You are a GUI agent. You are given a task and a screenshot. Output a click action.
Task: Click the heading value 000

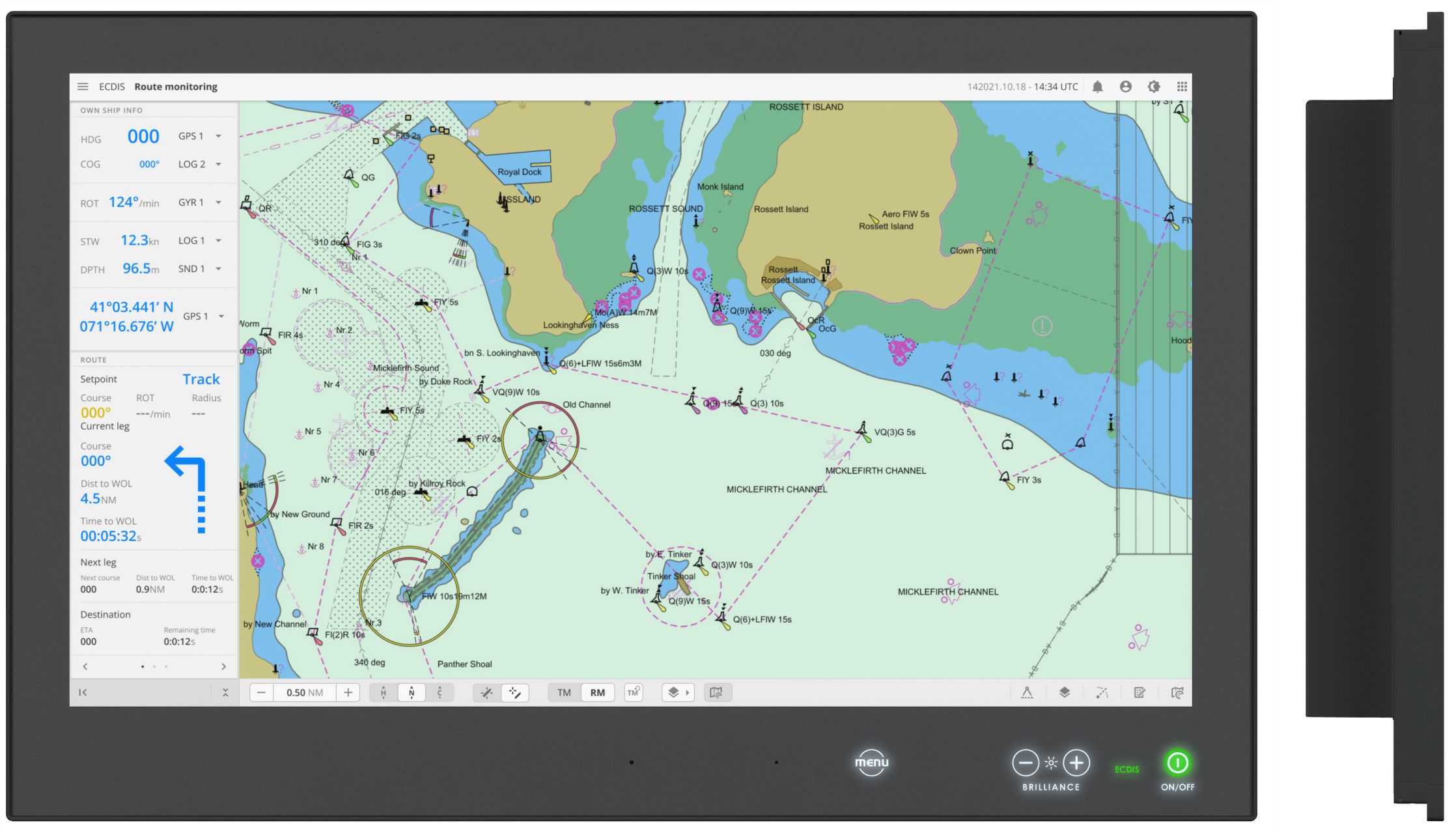pyautogui.click(x=143, y=136)
